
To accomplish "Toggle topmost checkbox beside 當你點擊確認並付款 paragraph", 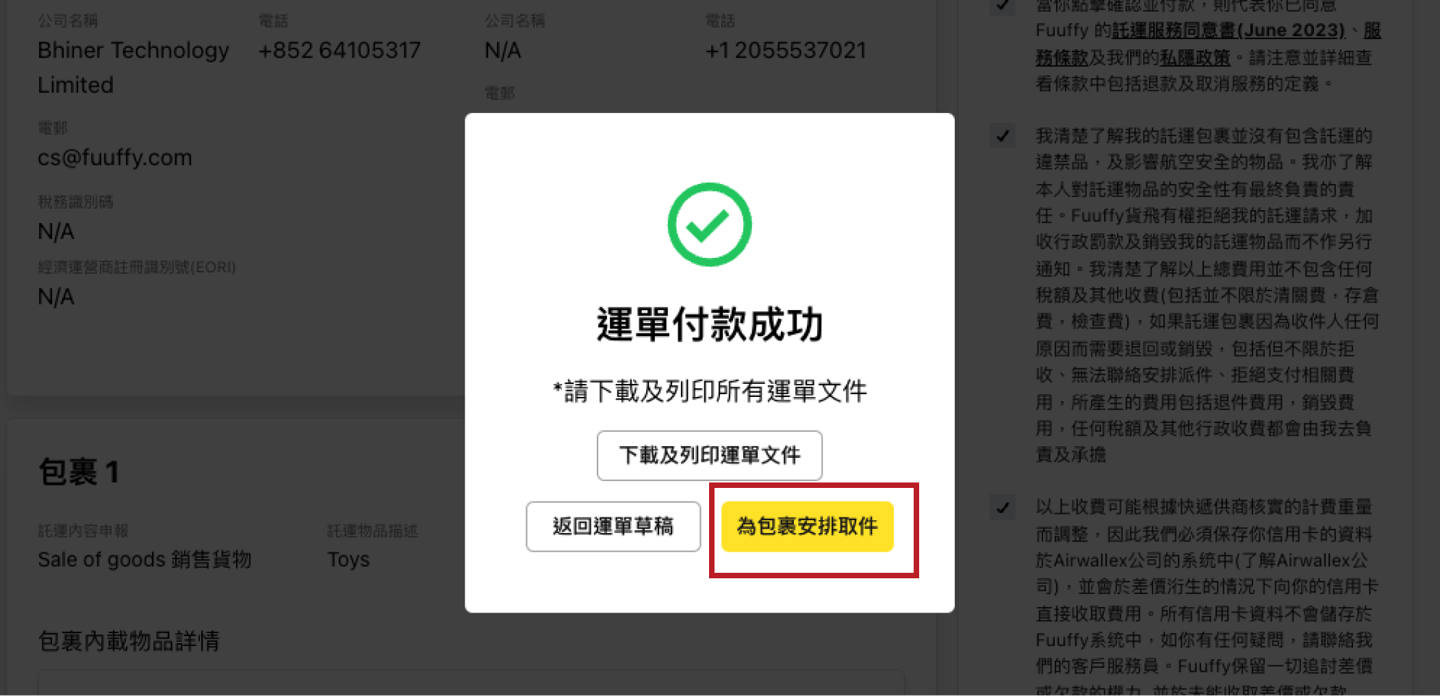I will 1002,6.
